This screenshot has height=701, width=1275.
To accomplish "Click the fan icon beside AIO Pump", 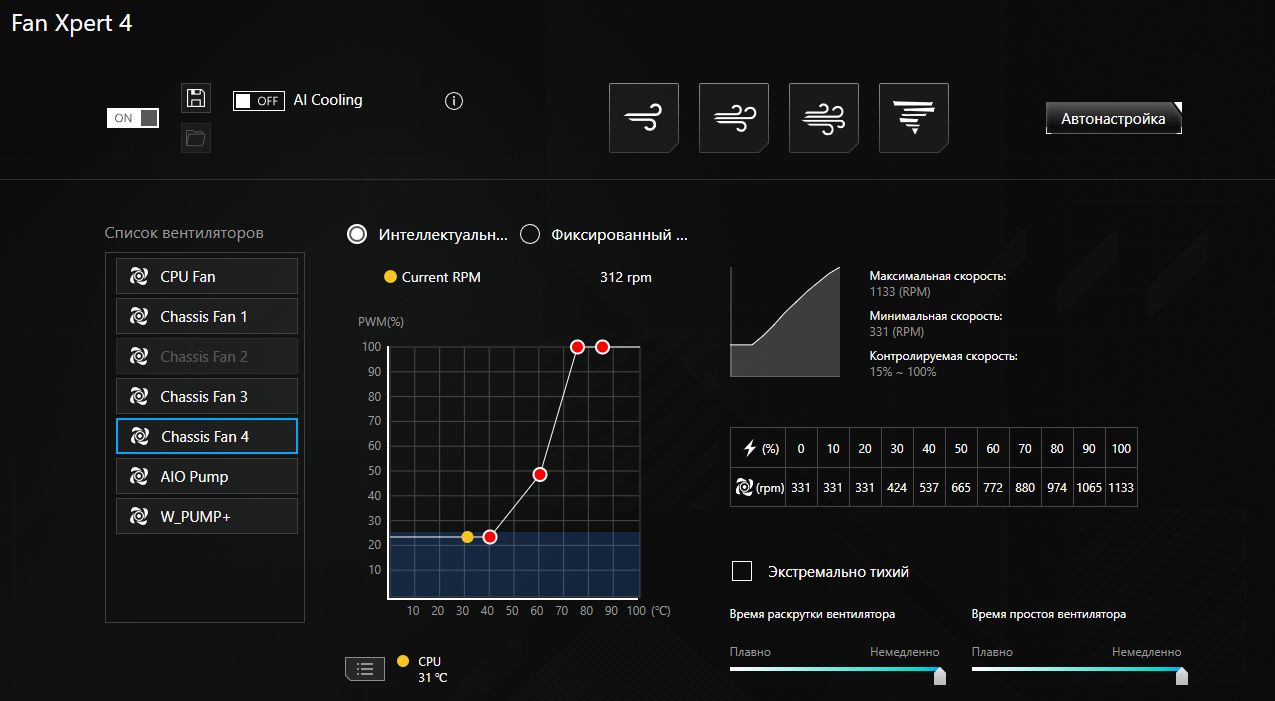I will click(x=139, y=476).
